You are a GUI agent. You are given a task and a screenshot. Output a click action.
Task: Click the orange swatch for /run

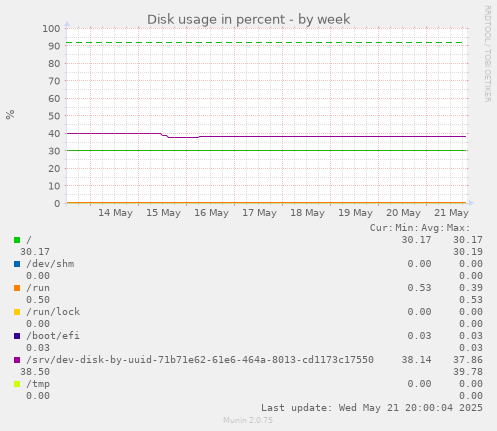point(17,288)
